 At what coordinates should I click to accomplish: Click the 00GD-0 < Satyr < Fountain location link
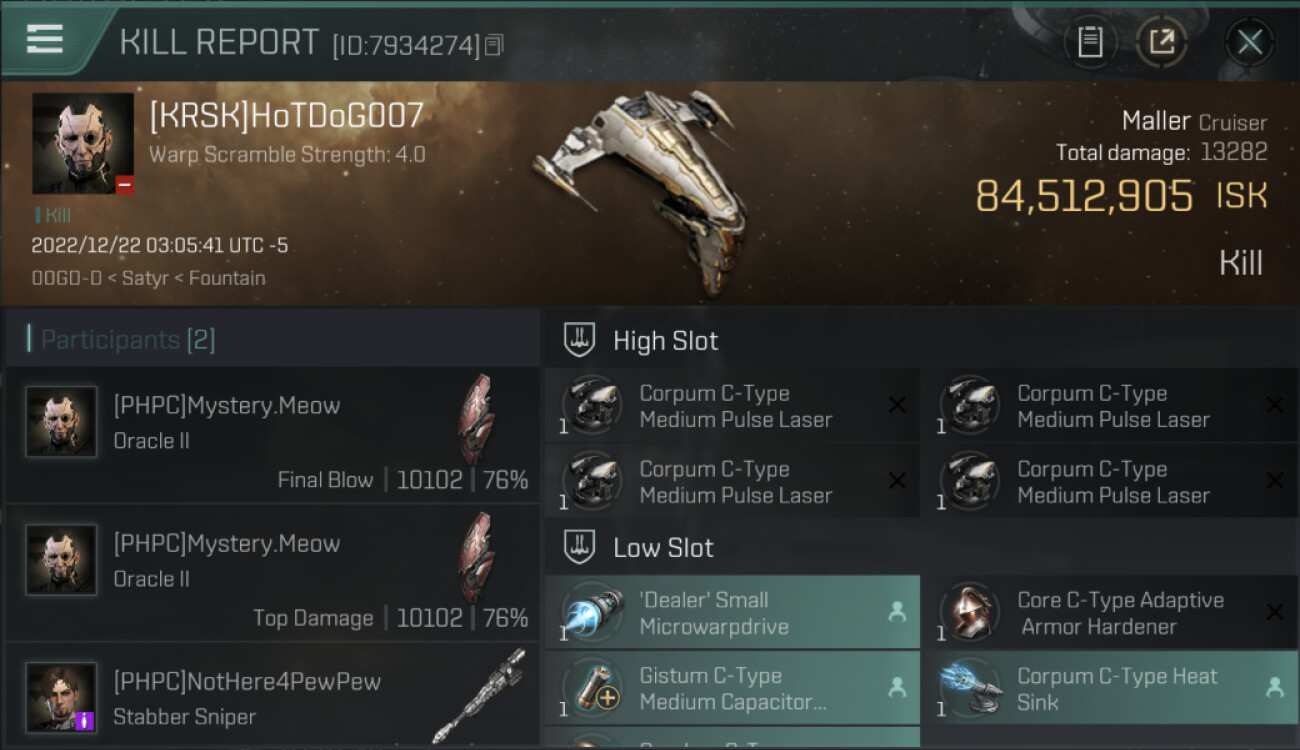[x=148, y=278]
